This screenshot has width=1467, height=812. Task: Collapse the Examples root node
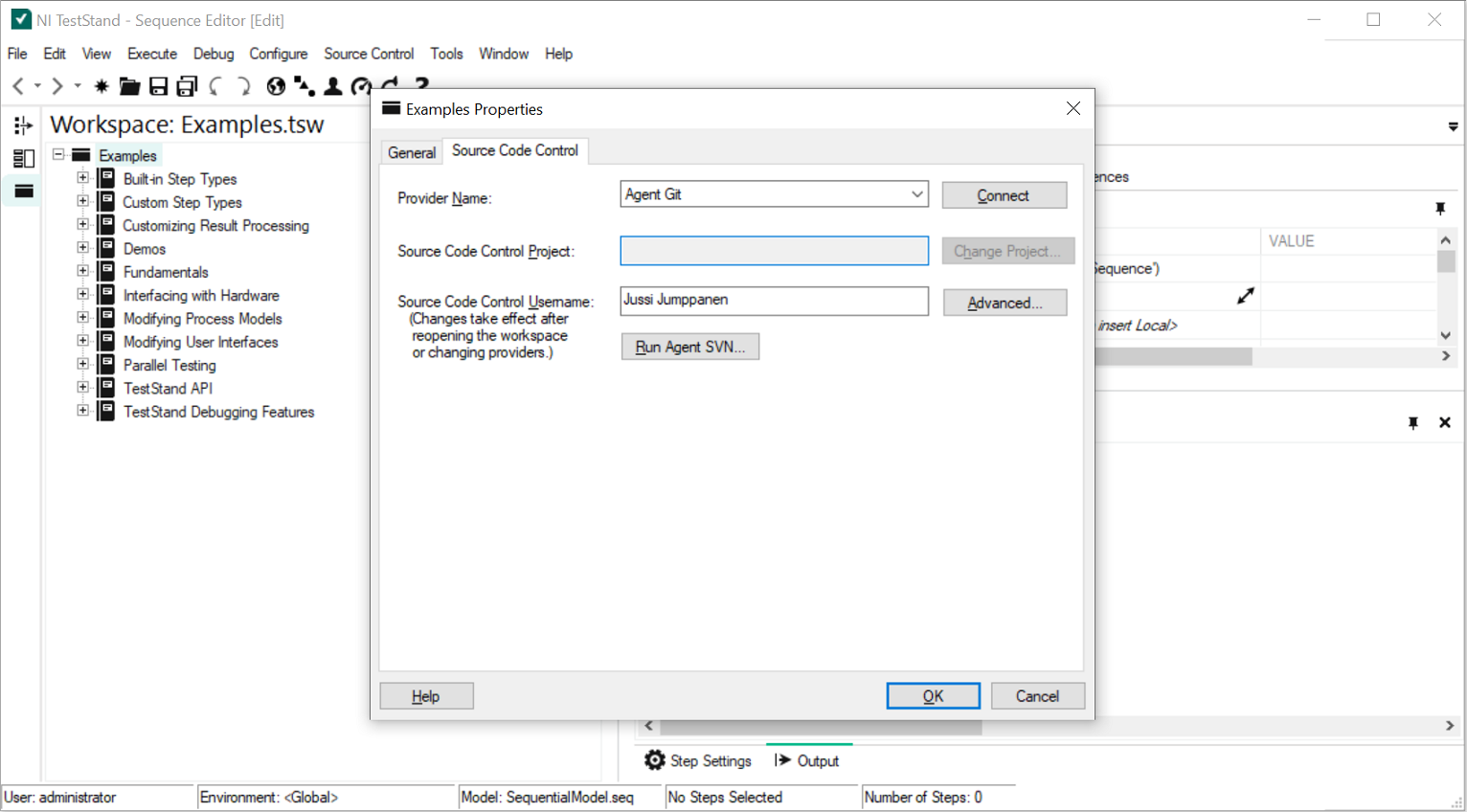(x=58, y=154)
